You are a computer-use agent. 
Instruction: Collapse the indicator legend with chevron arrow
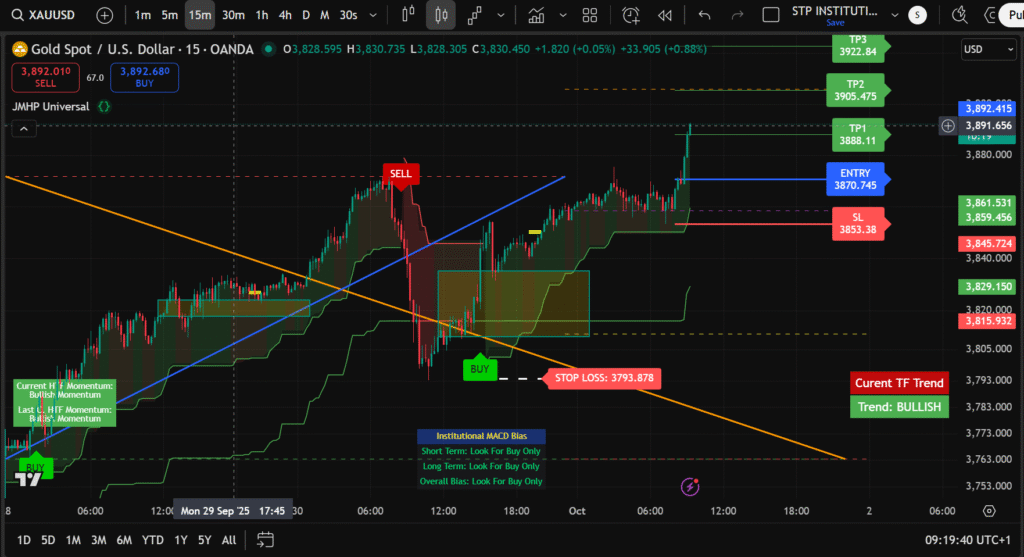pos(22,129)
